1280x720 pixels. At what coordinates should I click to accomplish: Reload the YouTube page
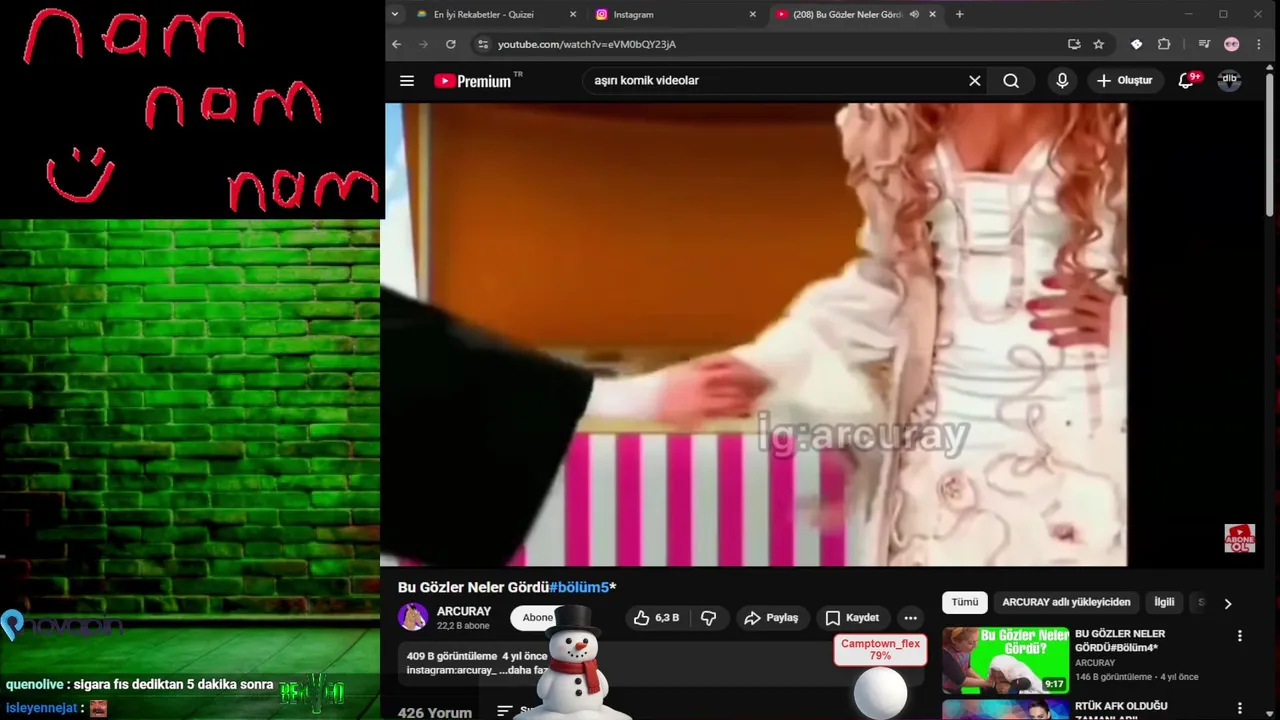(x=451, y=44)
